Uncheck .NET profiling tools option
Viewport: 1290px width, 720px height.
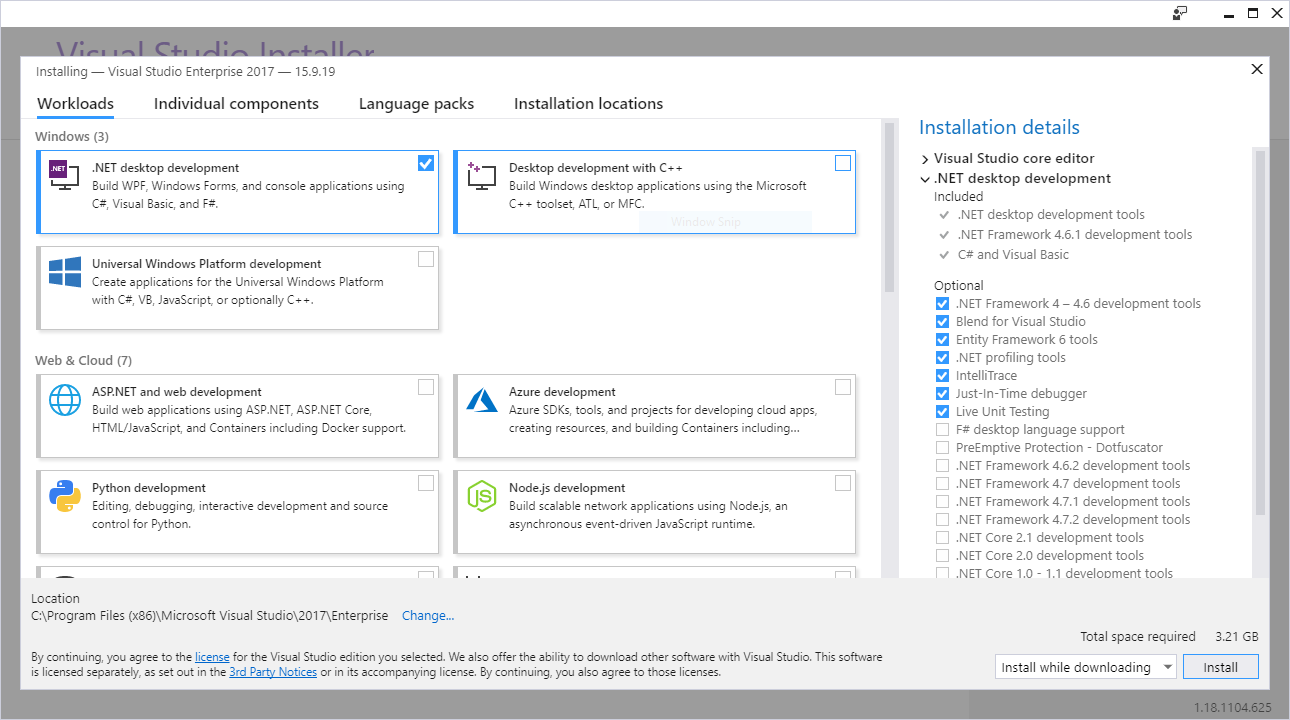coord(942,358)
